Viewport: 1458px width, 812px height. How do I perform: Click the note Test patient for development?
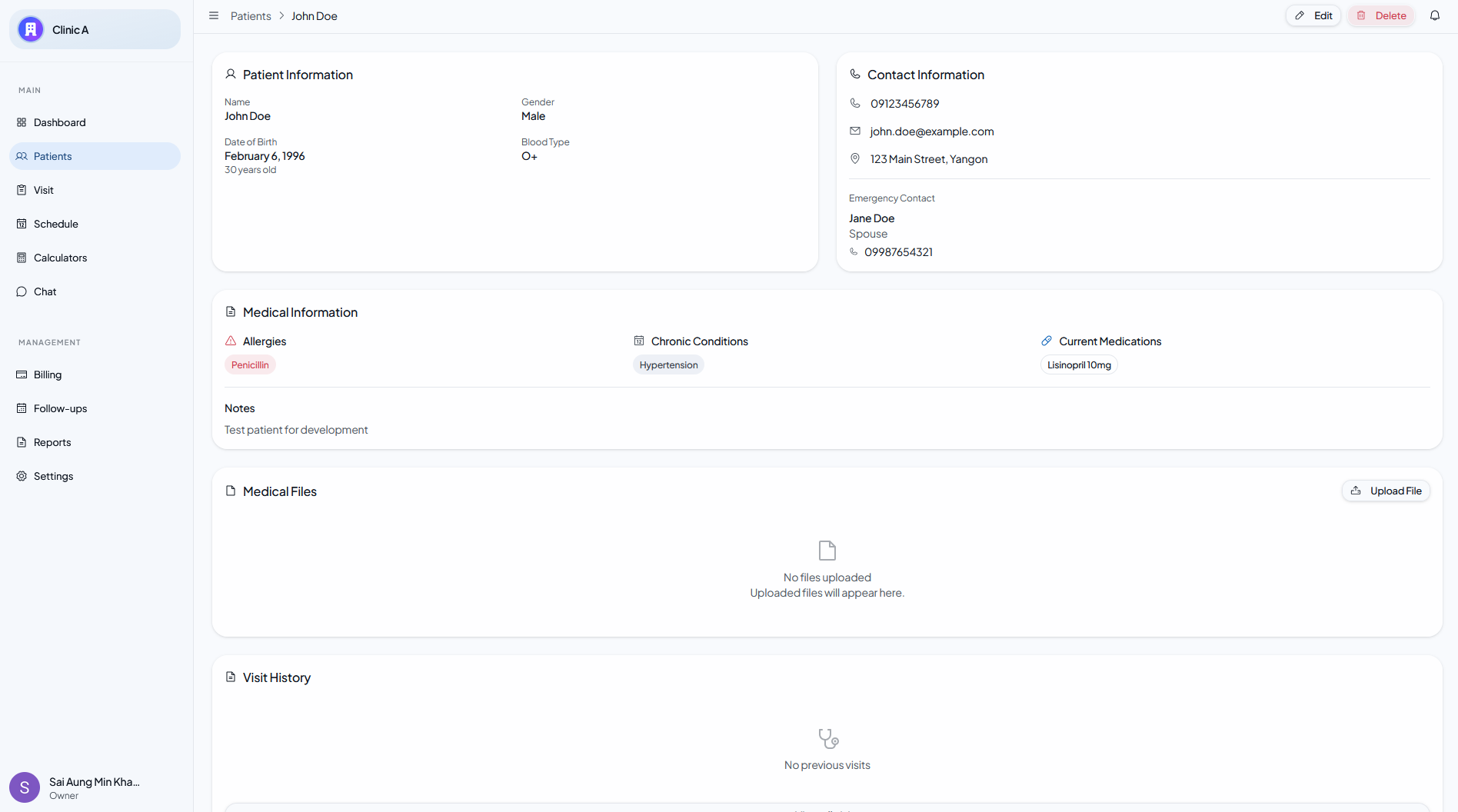pyautogui.click(x=296, y=430)
